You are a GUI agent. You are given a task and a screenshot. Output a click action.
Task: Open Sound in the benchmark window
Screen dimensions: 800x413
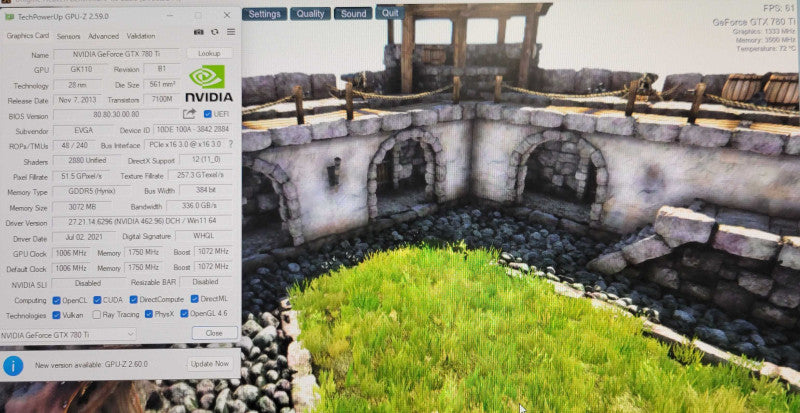[353, 14]
